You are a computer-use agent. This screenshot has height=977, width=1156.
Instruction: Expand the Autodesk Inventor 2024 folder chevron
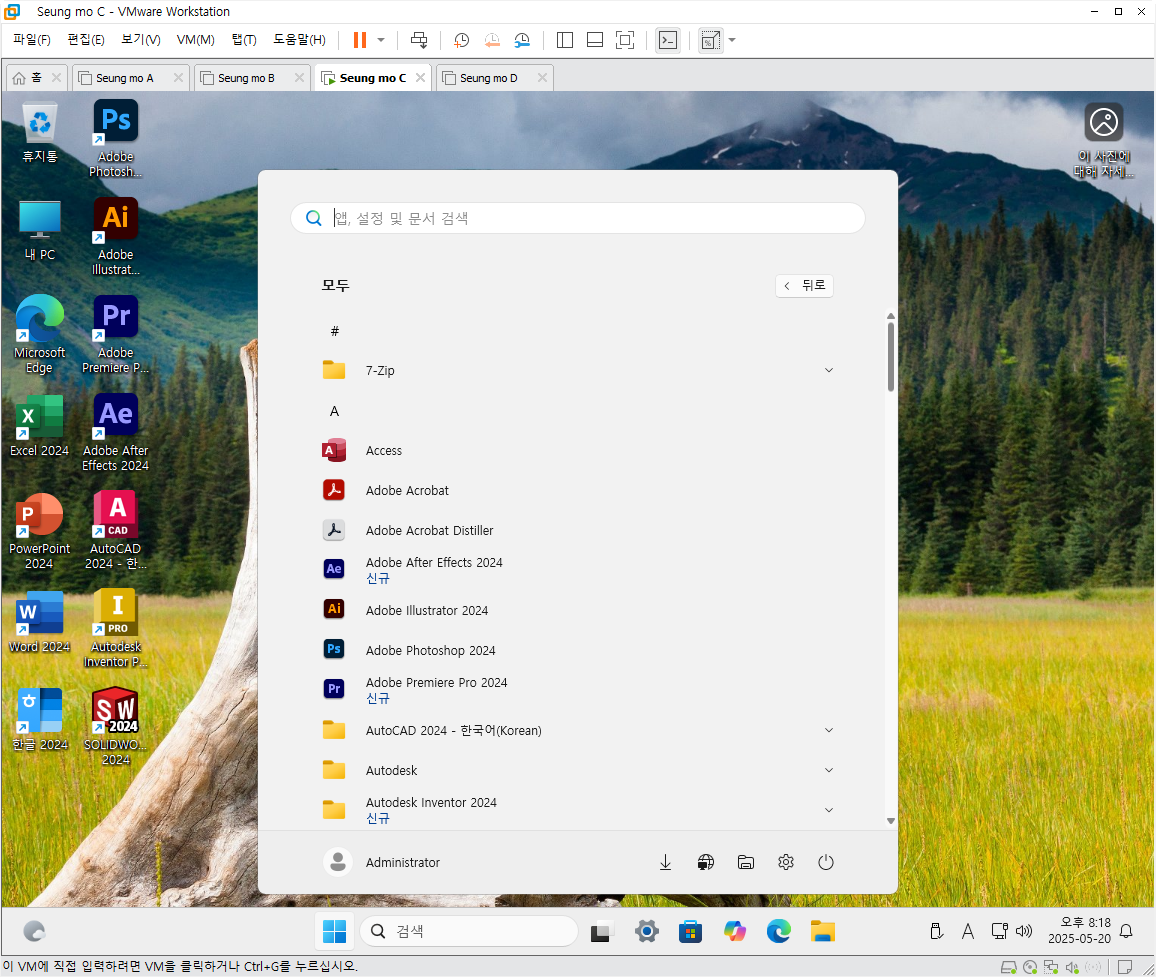829,810
